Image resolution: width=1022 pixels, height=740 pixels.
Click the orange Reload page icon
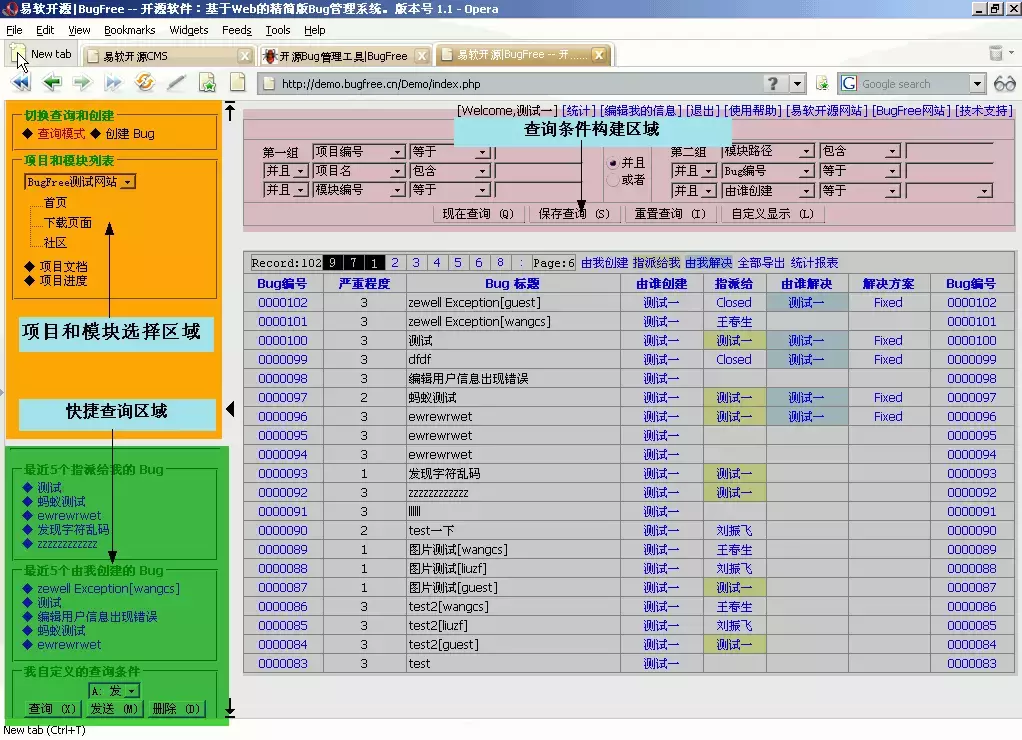pos(144,83)
